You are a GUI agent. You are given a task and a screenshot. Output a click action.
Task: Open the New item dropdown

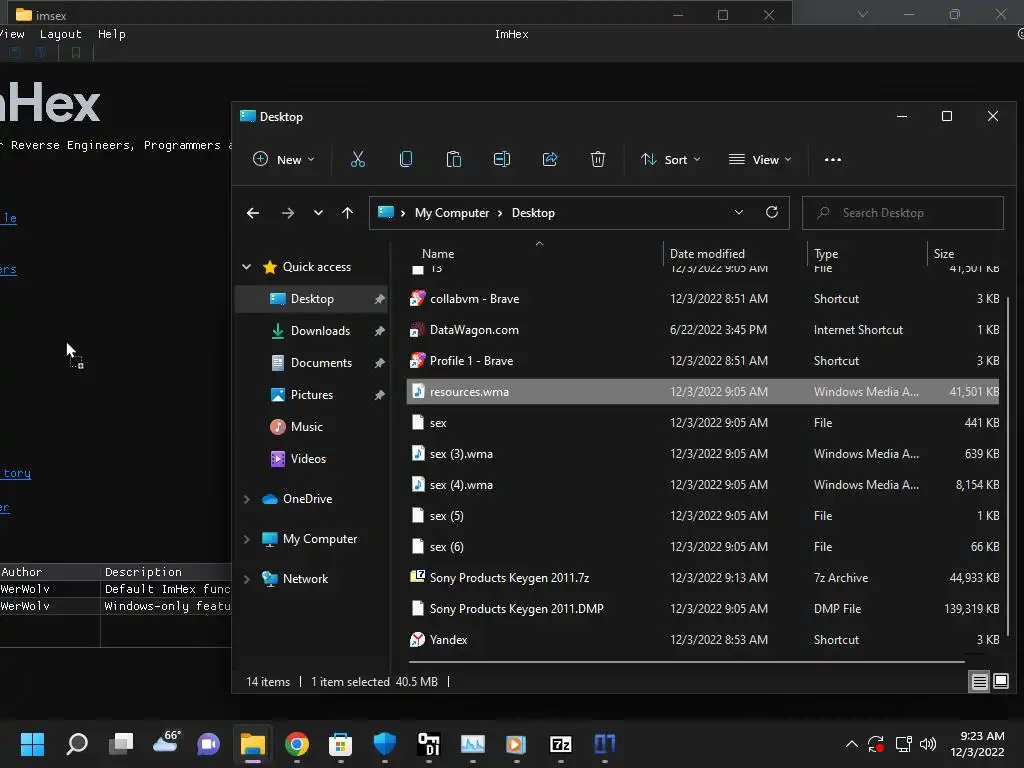click(283, 159)
